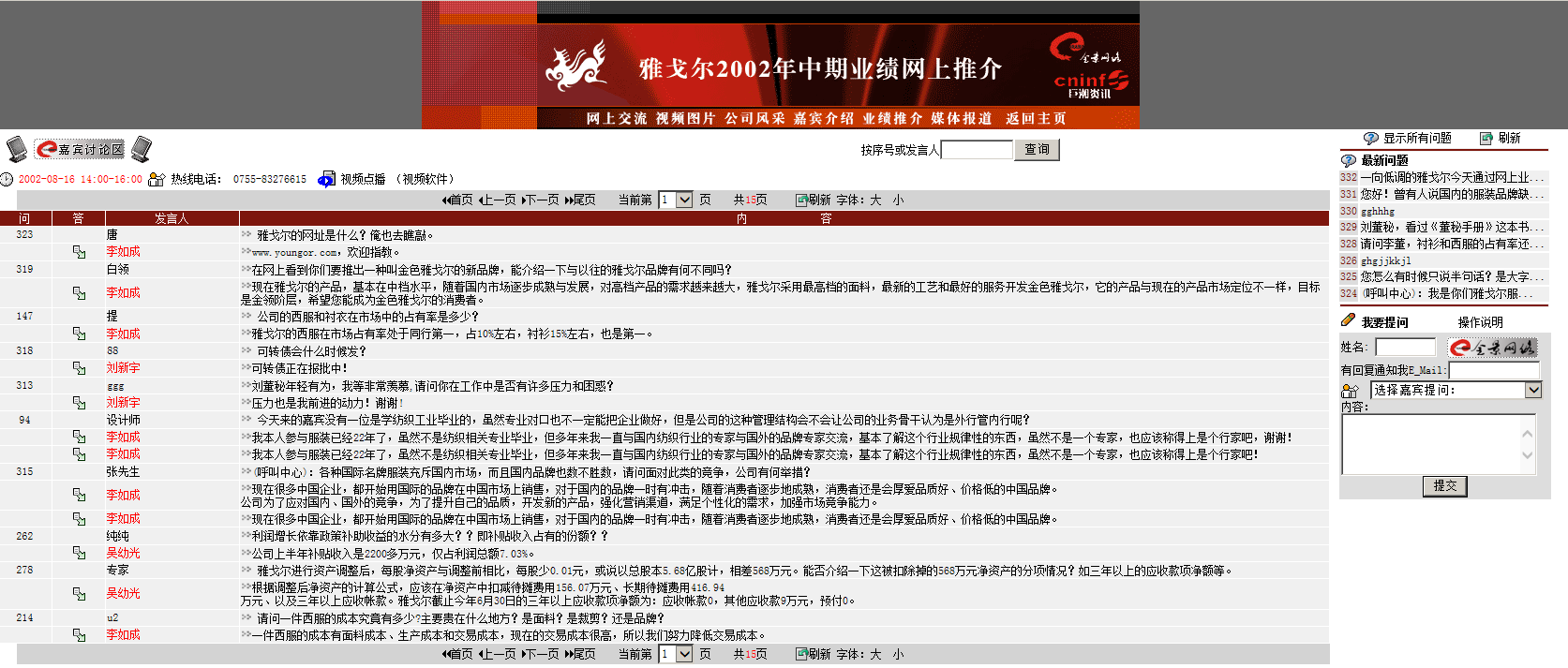The width and height of the screenshot is (1568, 668).
Task: Click reply icon for 公司上半年补贴收入 answer
Action: click(x=79, y=554)
